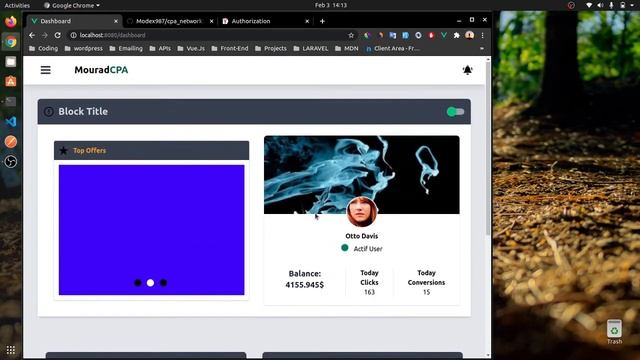This screenshot has height=360, width=640.
Task: Show more bookmarks overflow arrow
Action: [x=482, y=49]
